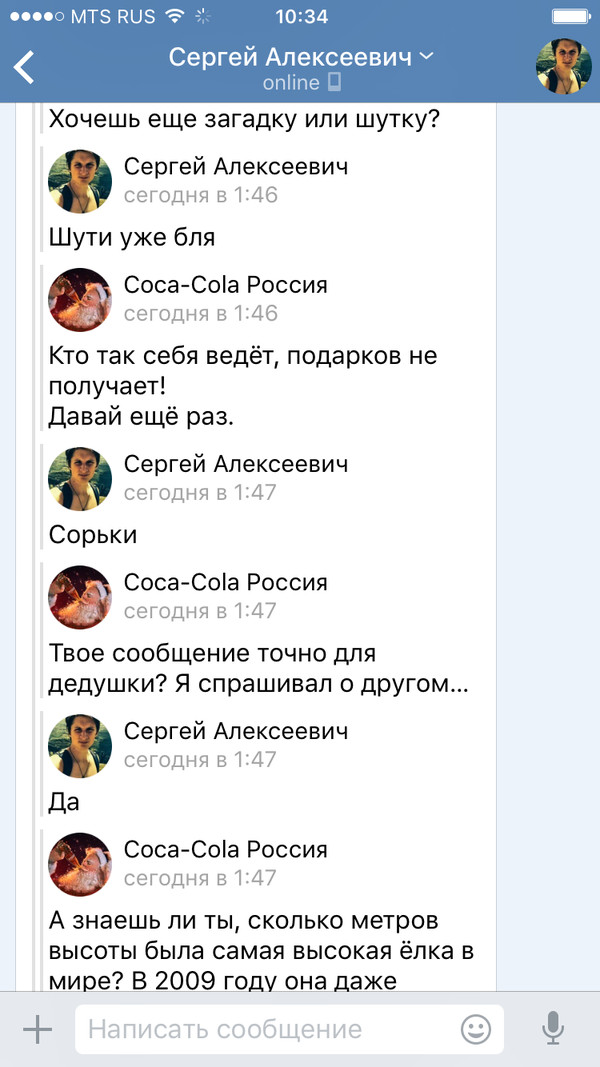This screenshot has width=600, height=1067.
Task: Tap the message "Шути уже бля"
Action: pyautogui.click(x=132, y=238)
